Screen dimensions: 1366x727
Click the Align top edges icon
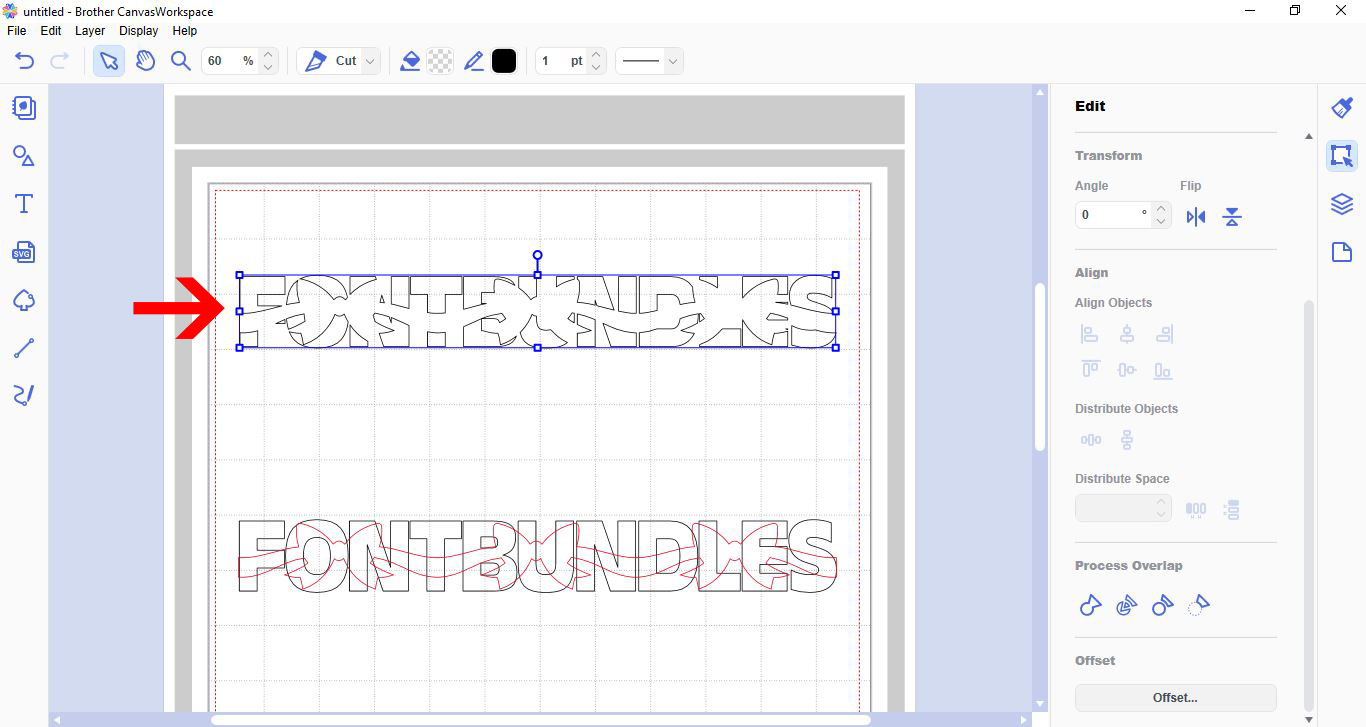(x=1090, y=370)
